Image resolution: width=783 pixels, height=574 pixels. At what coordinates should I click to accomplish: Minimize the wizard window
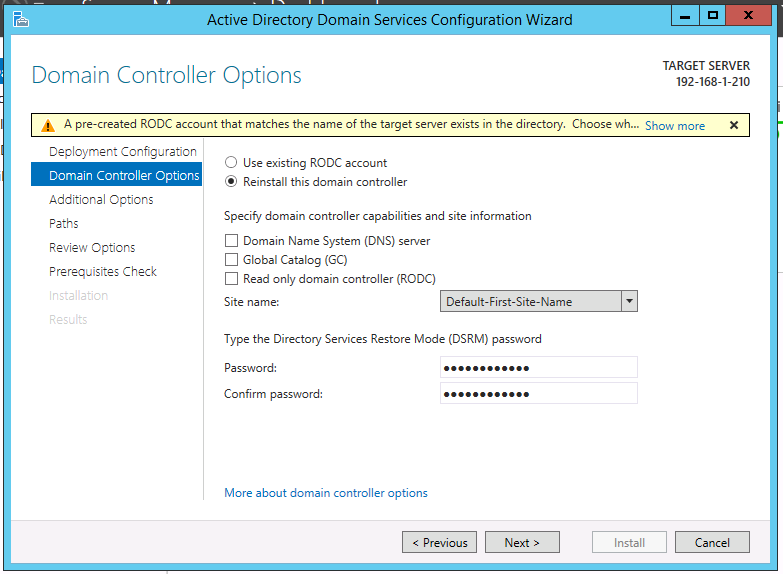click(685, 16)
